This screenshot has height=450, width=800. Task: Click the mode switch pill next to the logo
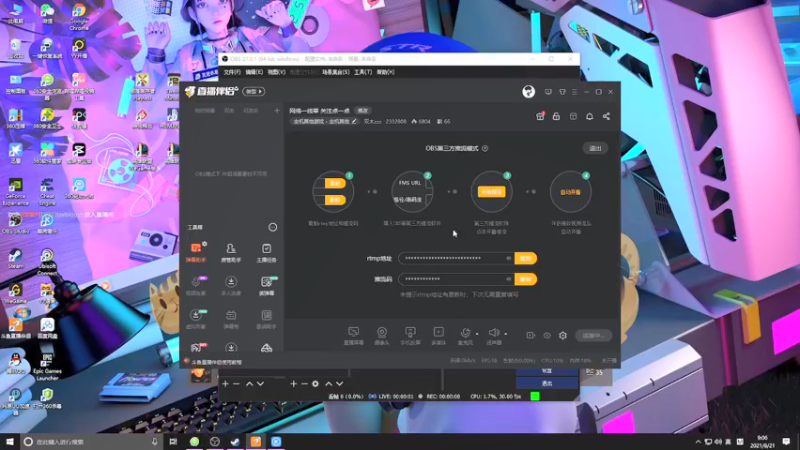click(254, 91)
